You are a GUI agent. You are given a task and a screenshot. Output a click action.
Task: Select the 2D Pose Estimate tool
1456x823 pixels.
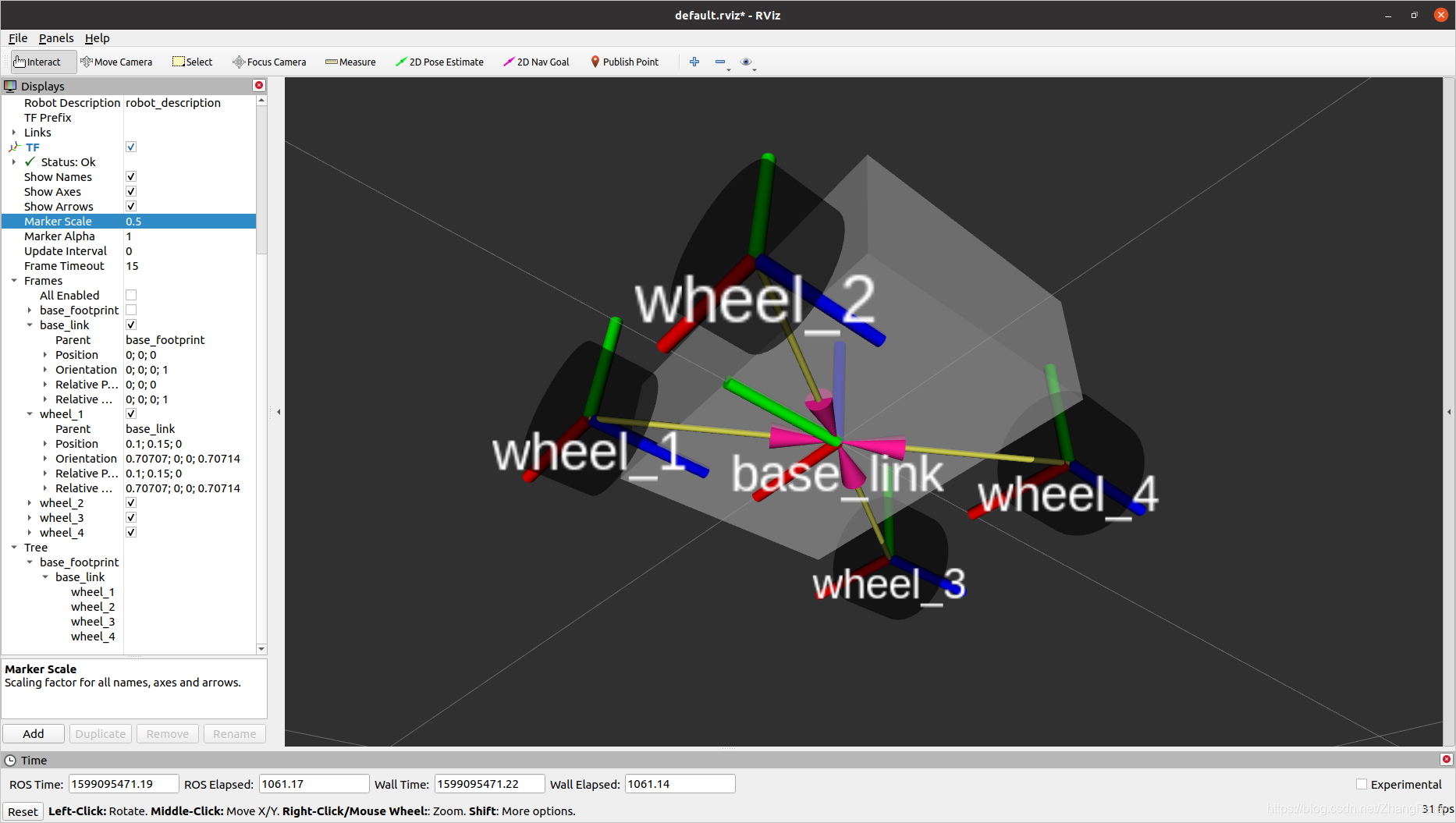(439, 62)
